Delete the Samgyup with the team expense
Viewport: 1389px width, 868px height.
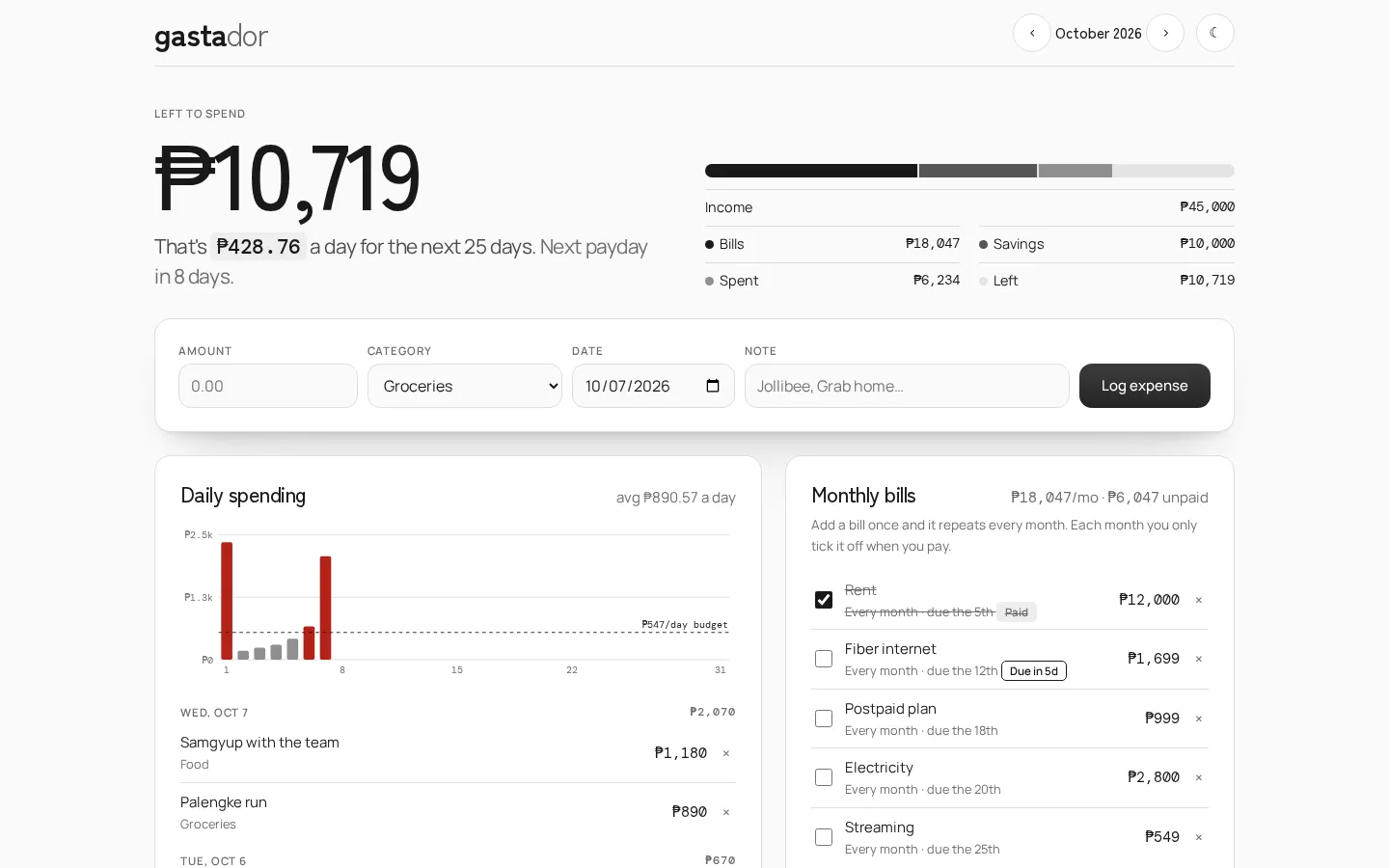tap(726, 753)
